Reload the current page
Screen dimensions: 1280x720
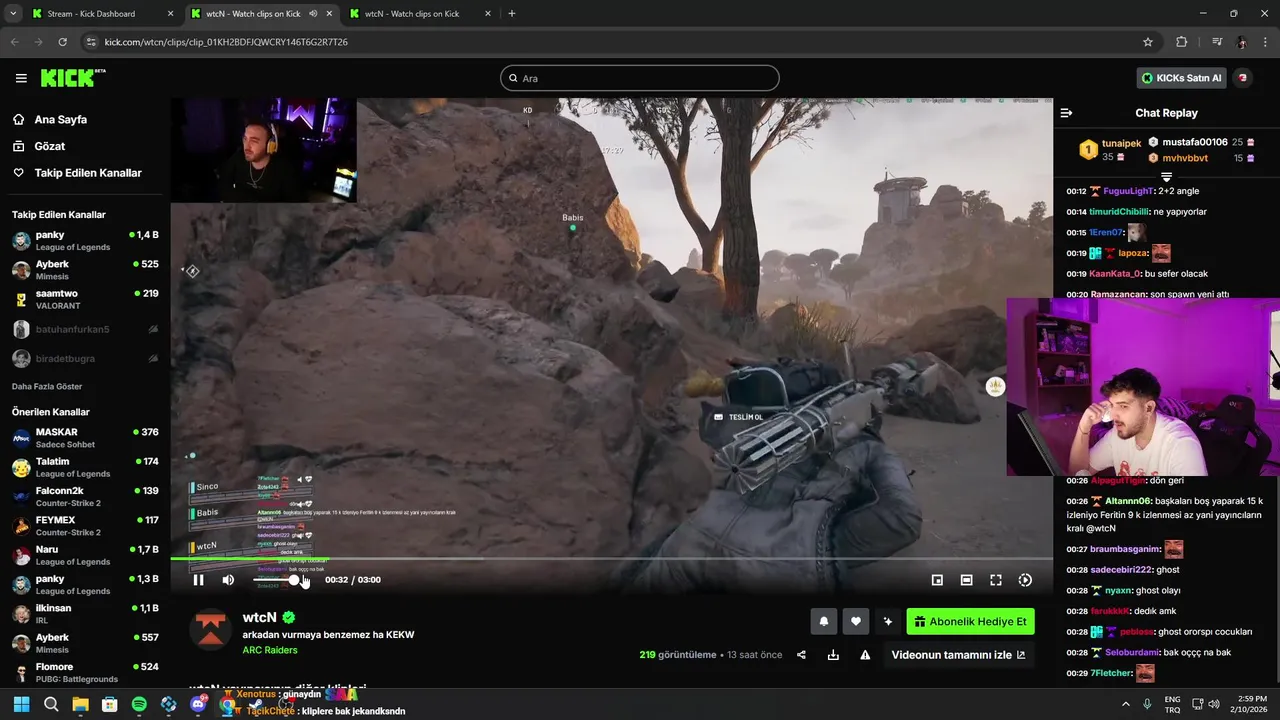tap(62, 42)
